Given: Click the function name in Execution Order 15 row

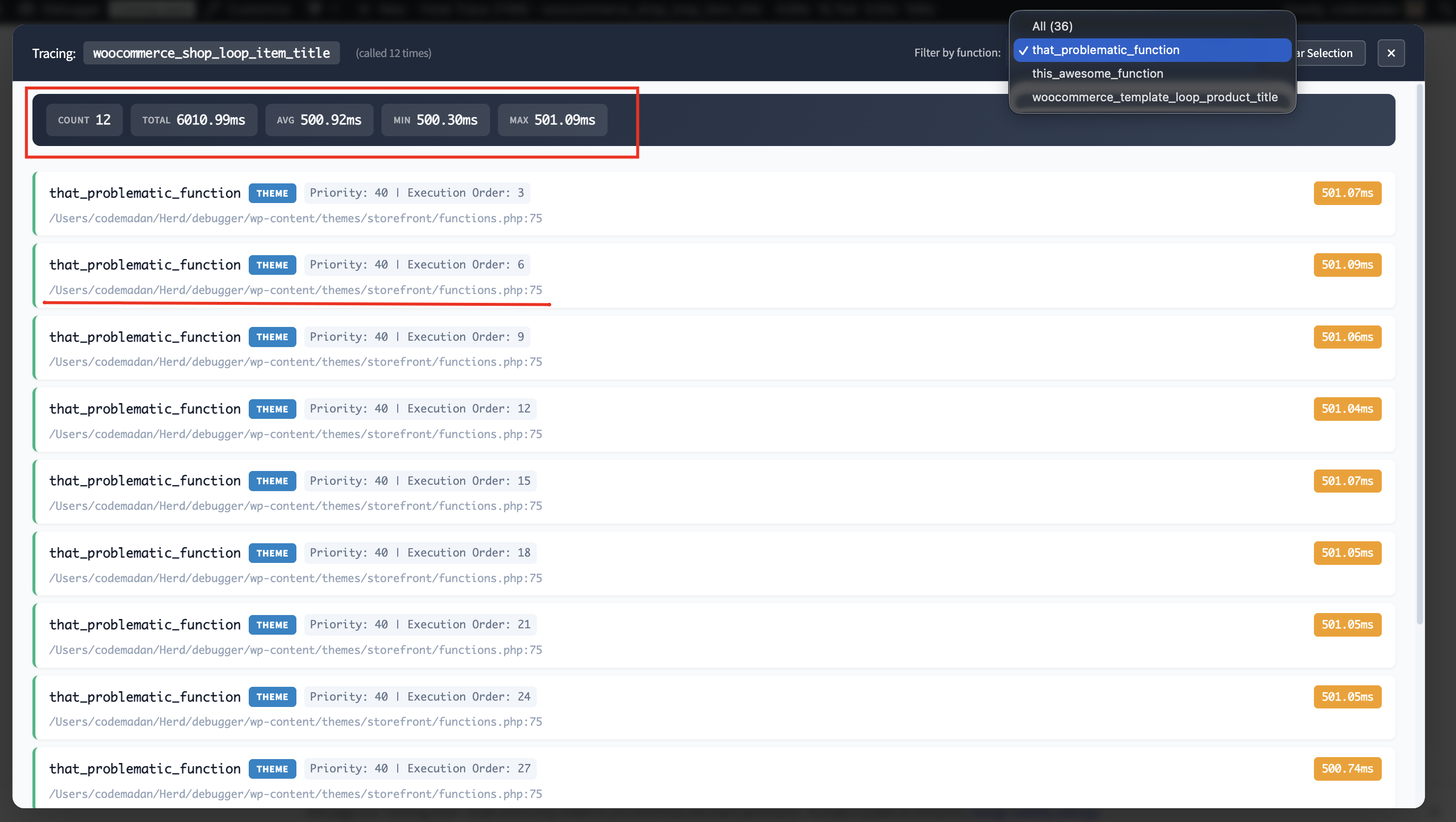Looking at the screenshot, I should click(x=145, y=480).
